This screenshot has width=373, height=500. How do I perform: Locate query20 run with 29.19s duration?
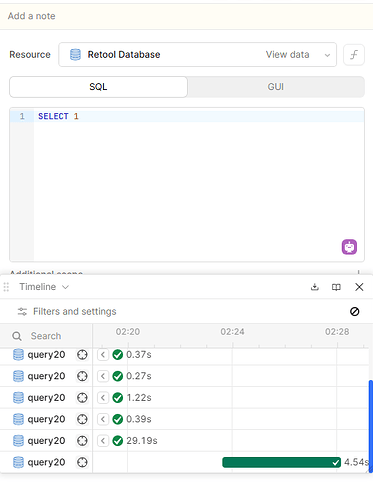tap(82, 441)
